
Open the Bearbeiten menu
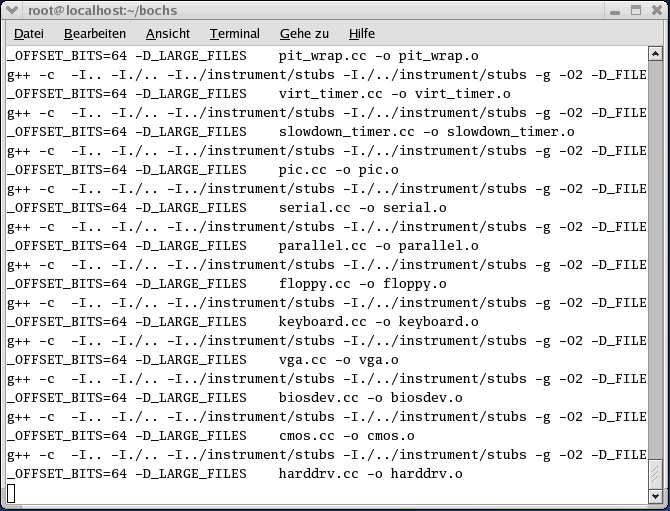95,33
